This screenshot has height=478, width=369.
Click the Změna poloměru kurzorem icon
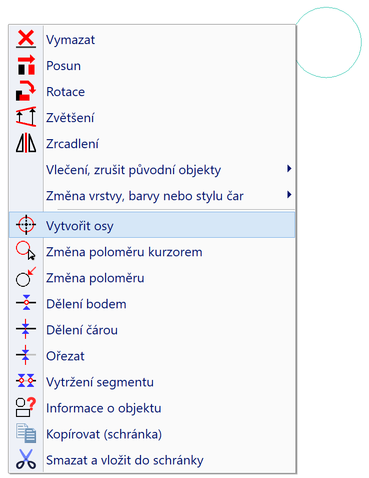(x=26, y=251)
